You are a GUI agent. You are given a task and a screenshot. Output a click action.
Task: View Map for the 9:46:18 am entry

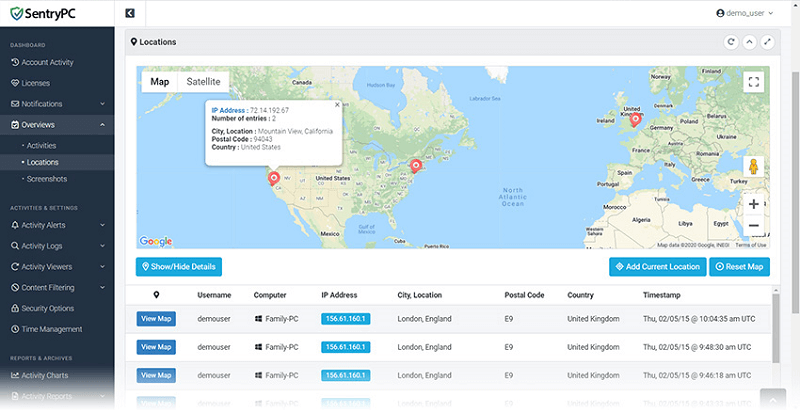pyautogui.click(x=156, y=375)
